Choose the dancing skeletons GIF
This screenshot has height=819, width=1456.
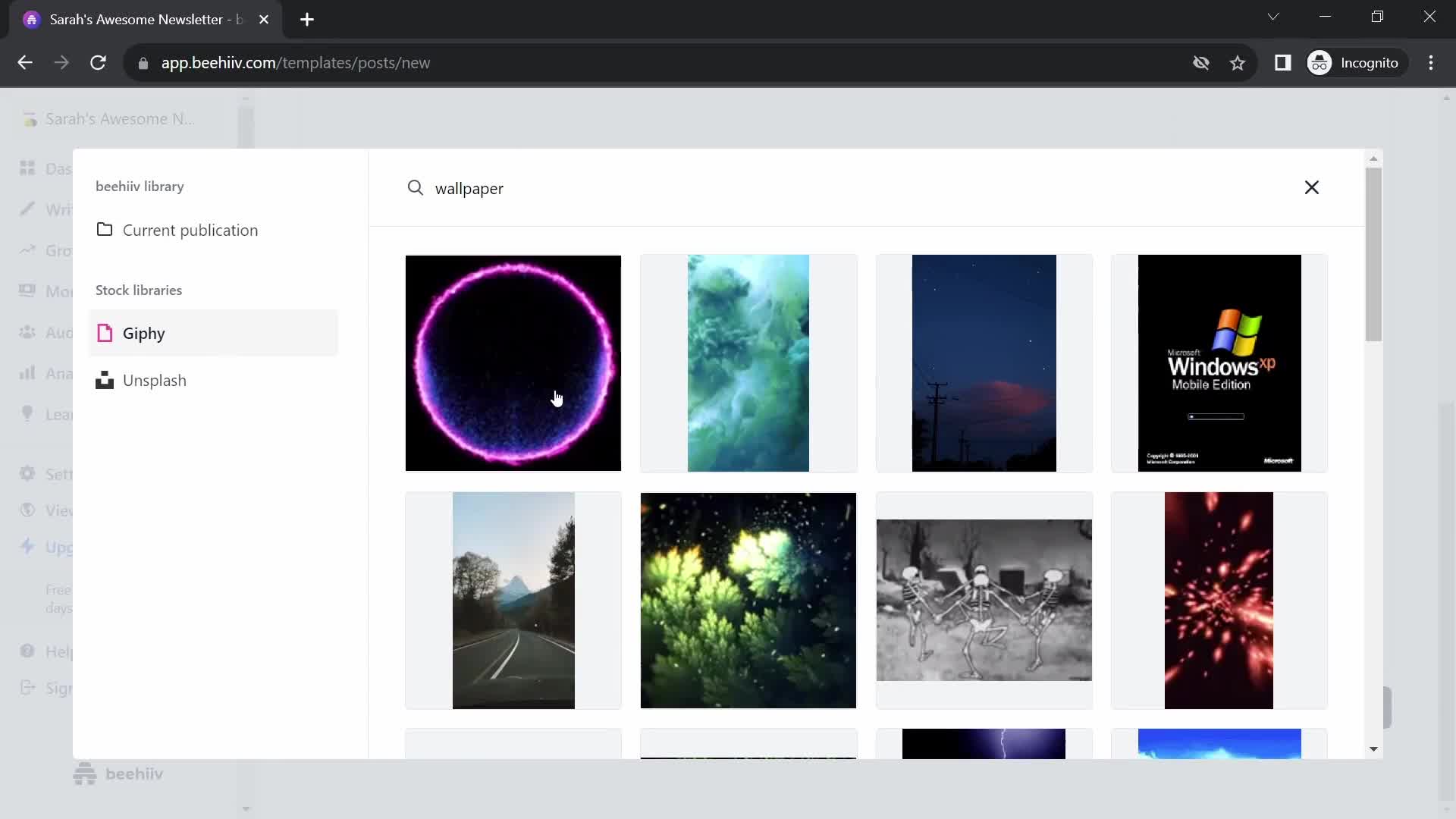pos(984,601)
